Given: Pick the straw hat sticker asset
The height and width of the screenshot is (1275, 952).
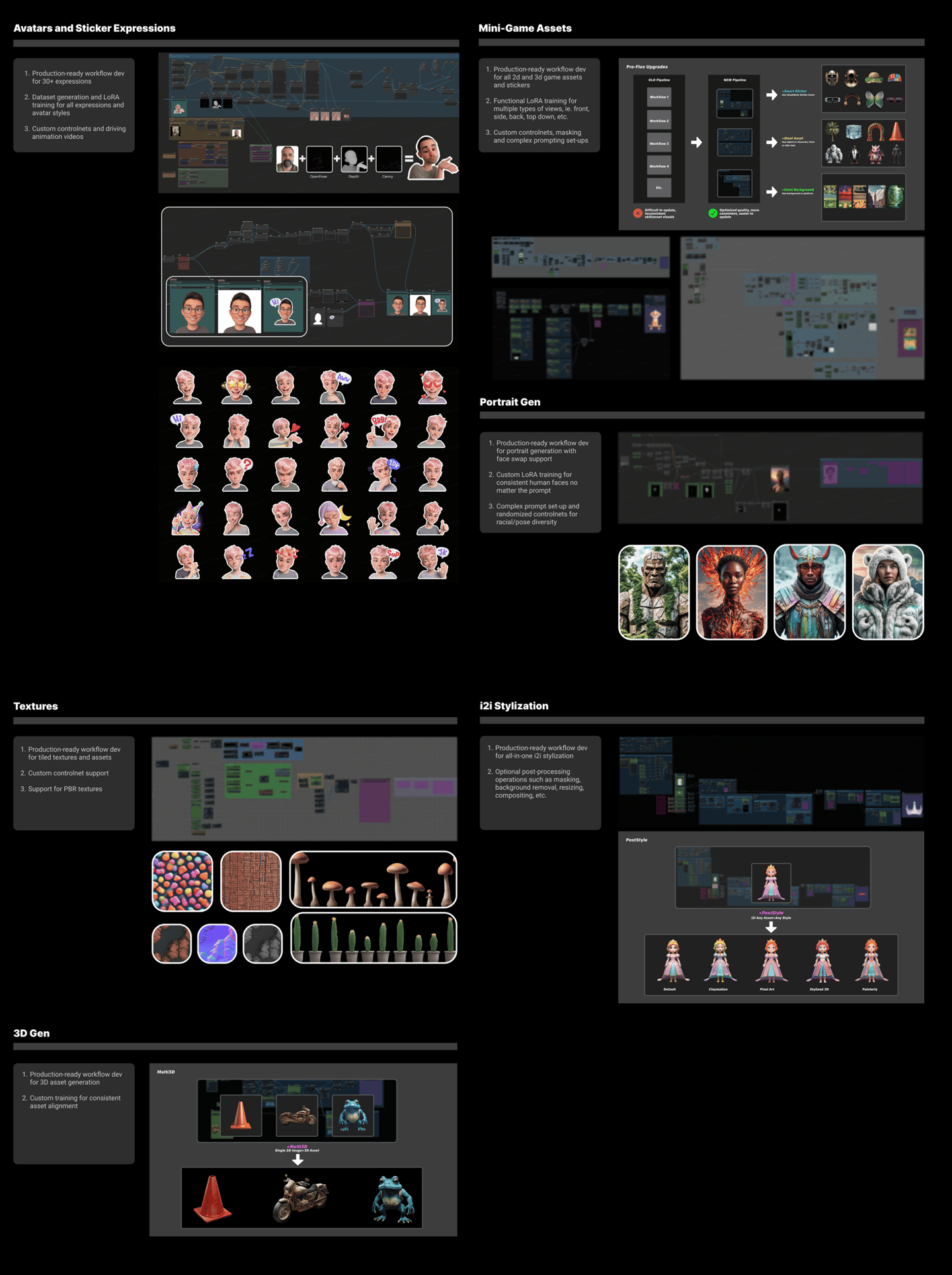Looking at the screenshot, I should (873, 79).
